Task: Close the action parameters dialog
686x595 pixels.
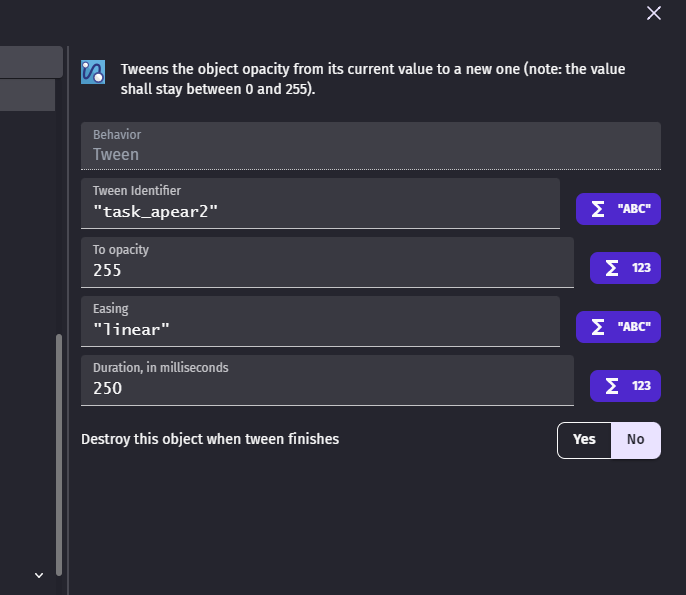Action: (x=654, y=13)
